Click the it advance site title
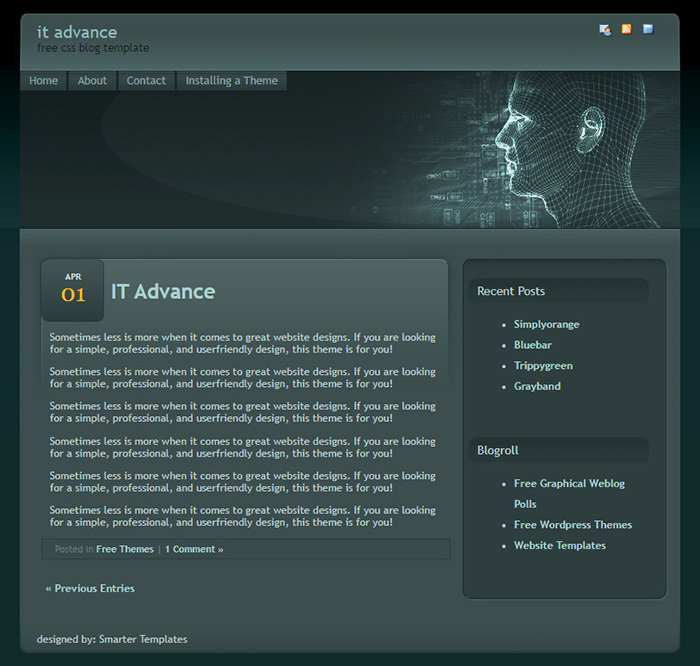 [x=77, y=32]
